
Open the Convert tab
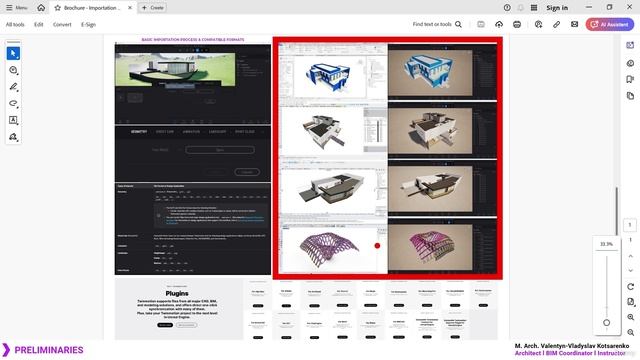(62, 24)
